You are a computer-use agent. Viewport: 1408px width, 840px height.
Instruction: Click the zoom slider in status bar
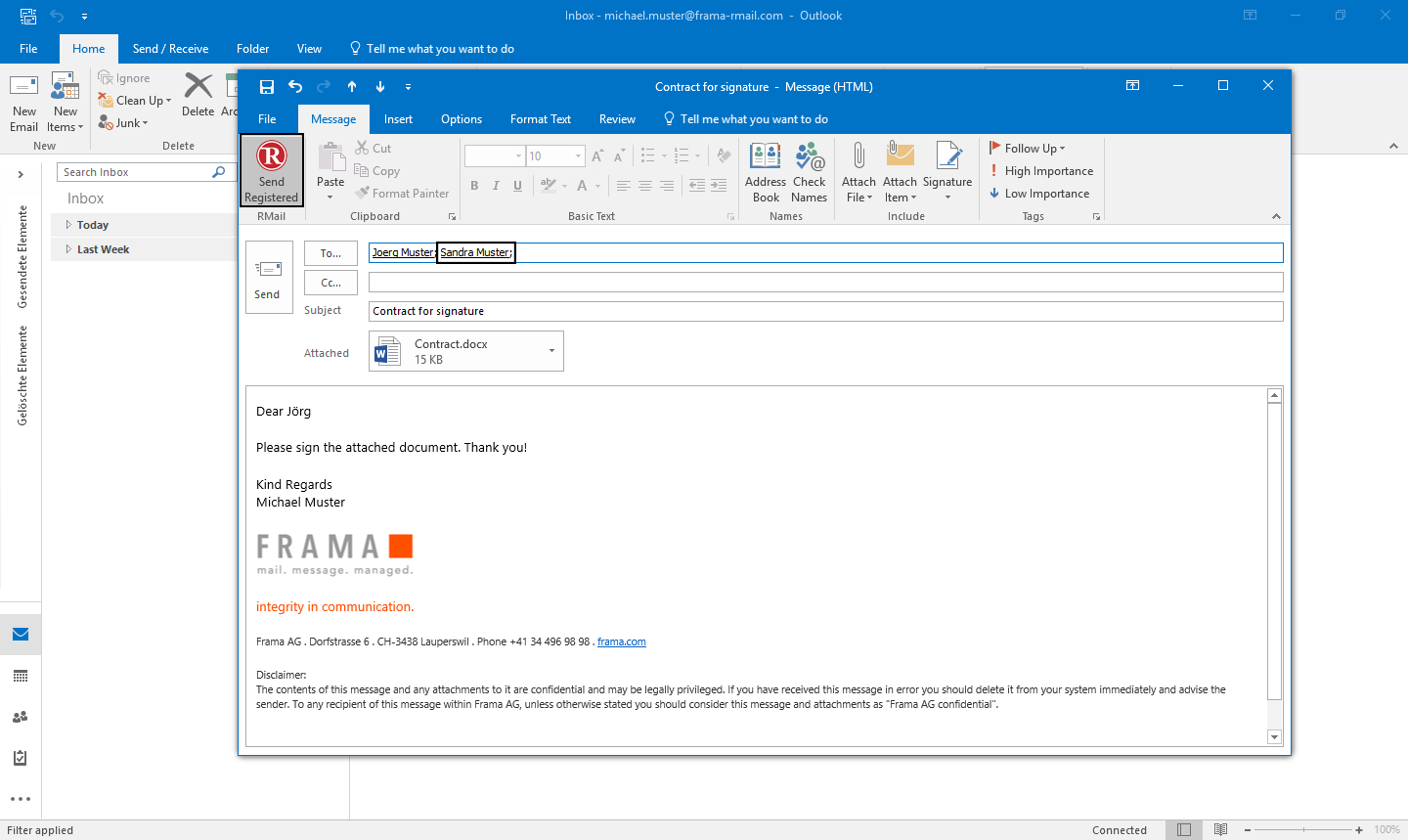coord(1303,830)
